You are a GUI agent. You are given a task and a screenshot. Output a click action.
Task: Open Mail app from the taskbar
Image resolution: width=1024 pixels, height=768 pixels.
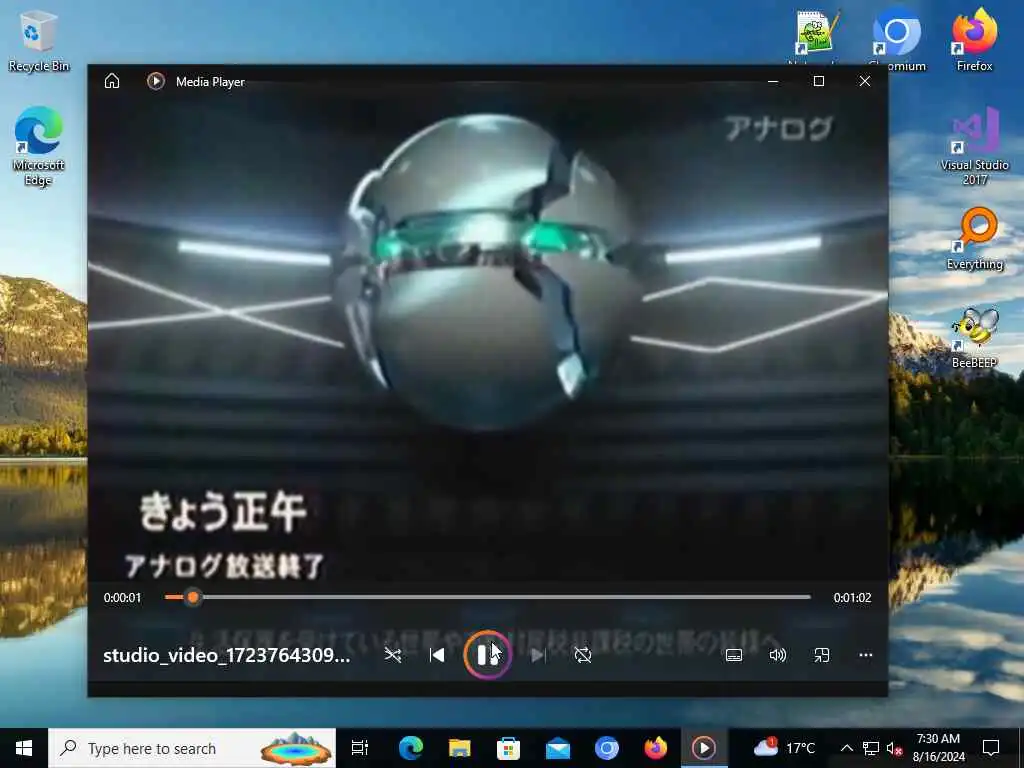[558, 748]
